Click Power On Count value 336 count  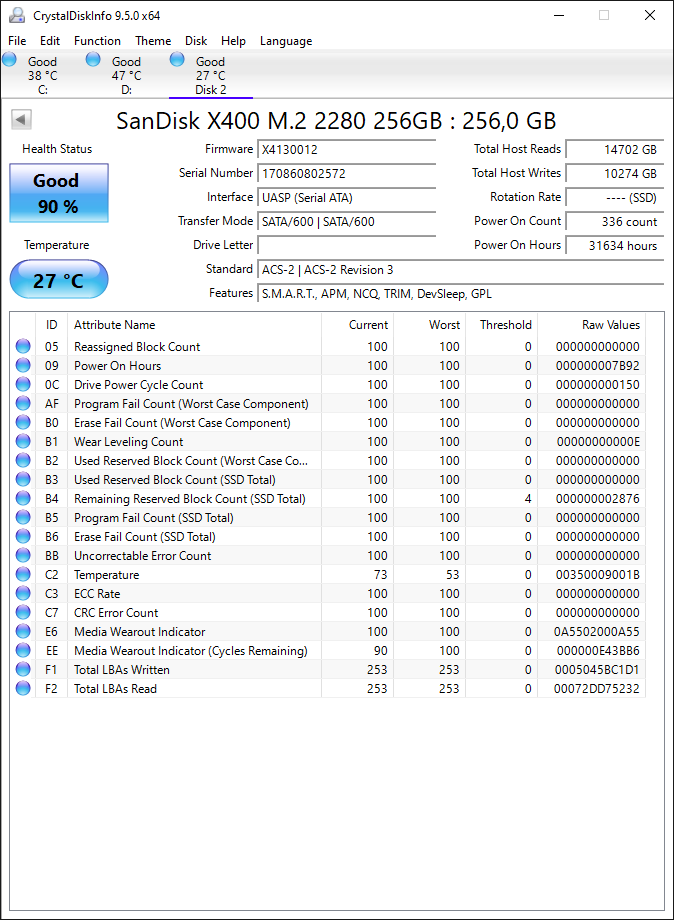(615, 221)
